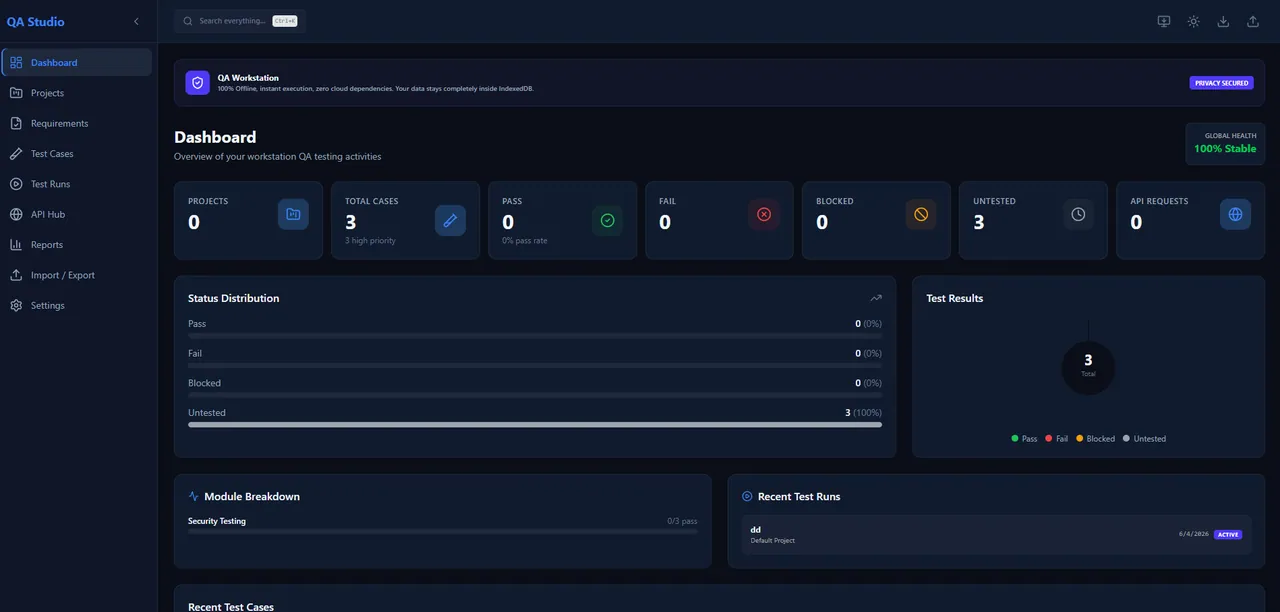Open Requirements in the sidebar
This screenshot has height=612, width=1280.
tap(77, 123)
